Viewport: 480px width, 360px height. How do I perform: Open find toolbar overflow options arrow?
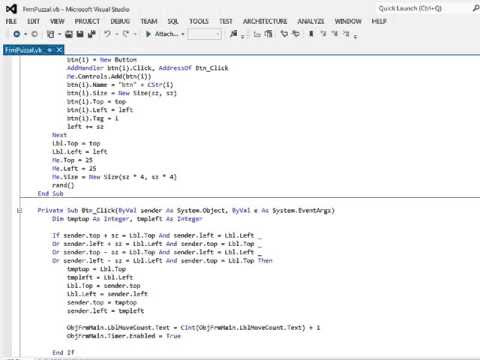tap(243, 36)
